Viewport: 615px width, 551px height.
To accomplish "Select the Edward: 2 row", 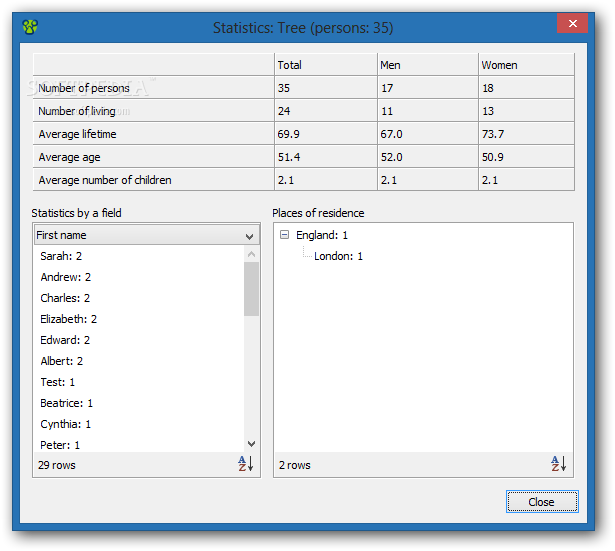I will pos(139,340).
